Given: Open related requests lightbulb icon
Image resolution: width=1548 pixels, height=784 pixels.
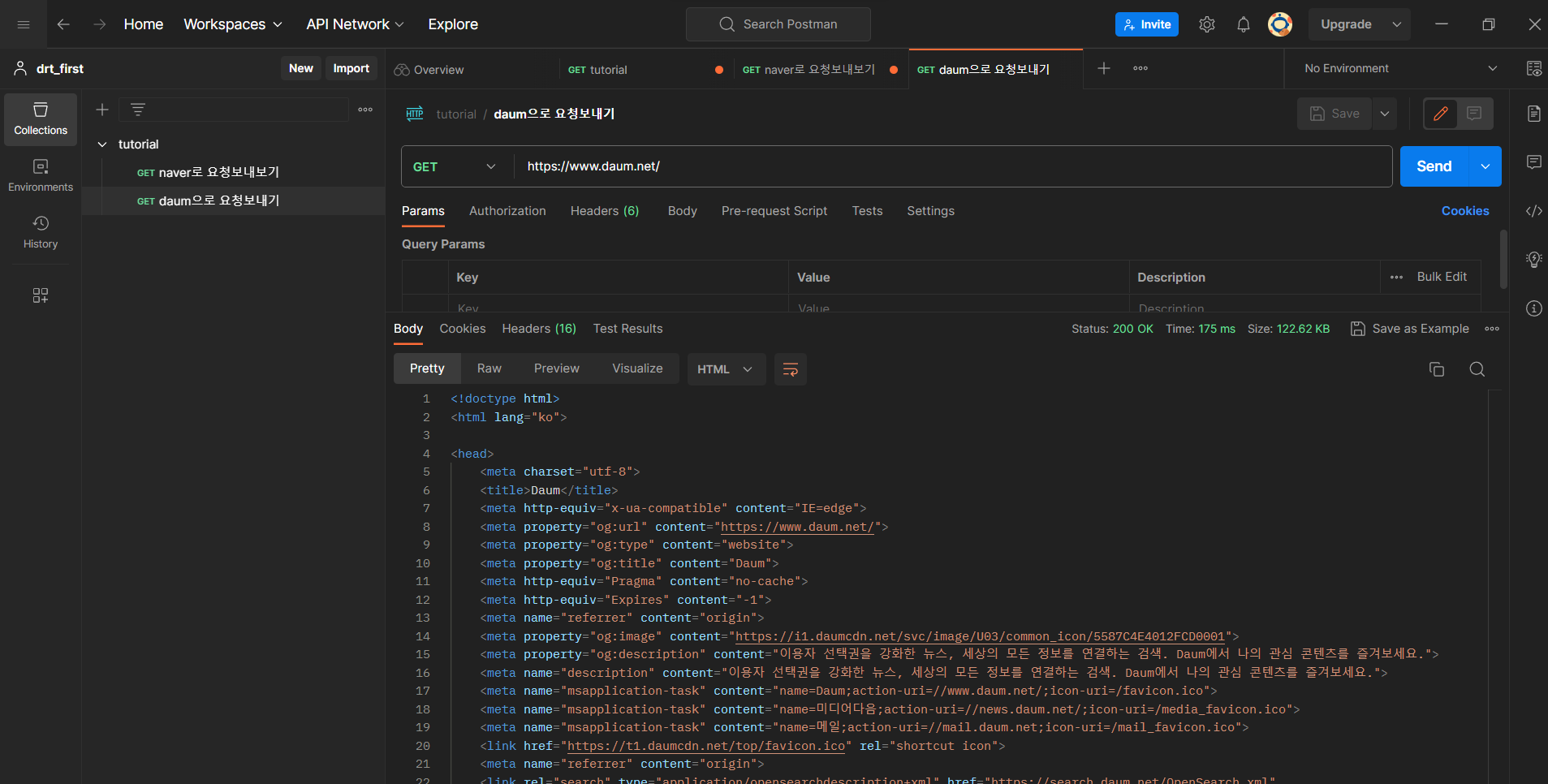Looking at the screenshot, I should pyautogui.click(x=1533, y=260).
